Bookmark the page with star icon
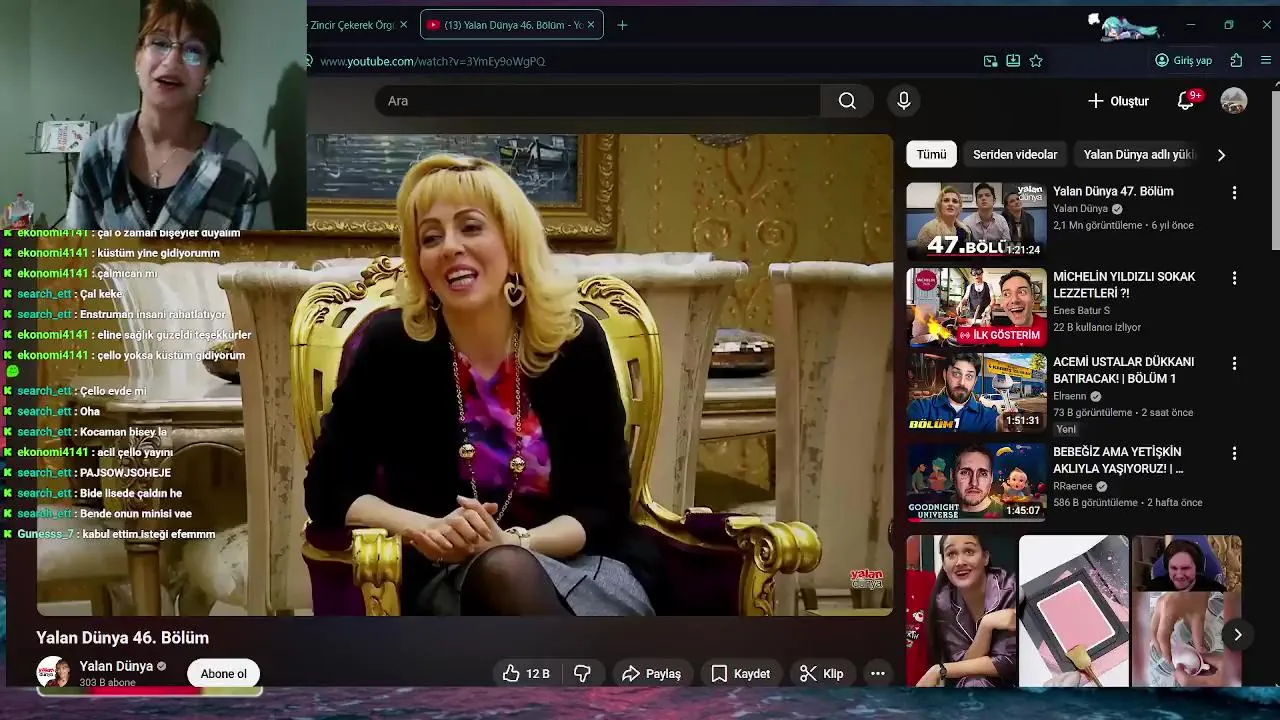The image size is (1280, 720). coord(1036,61)
